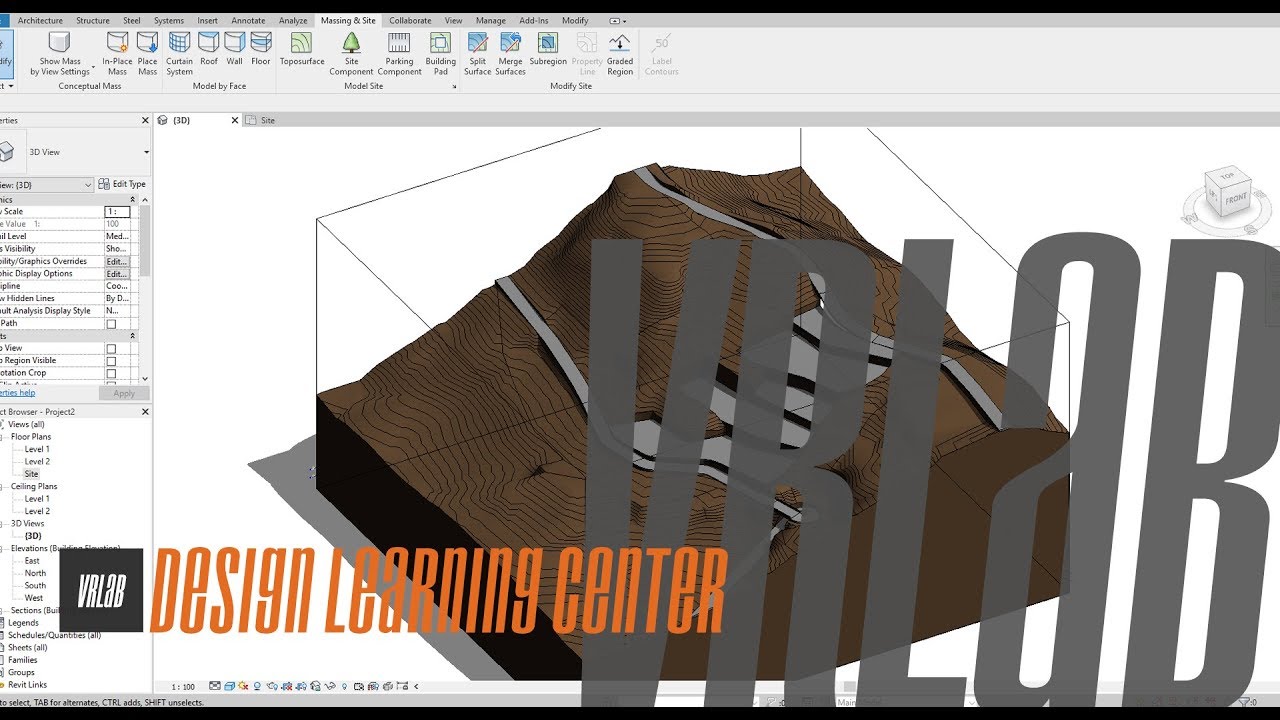This screenshot has height=720, width=1280.
Task: Enable Annotation Crop checkbox
Action: point(111,373)
